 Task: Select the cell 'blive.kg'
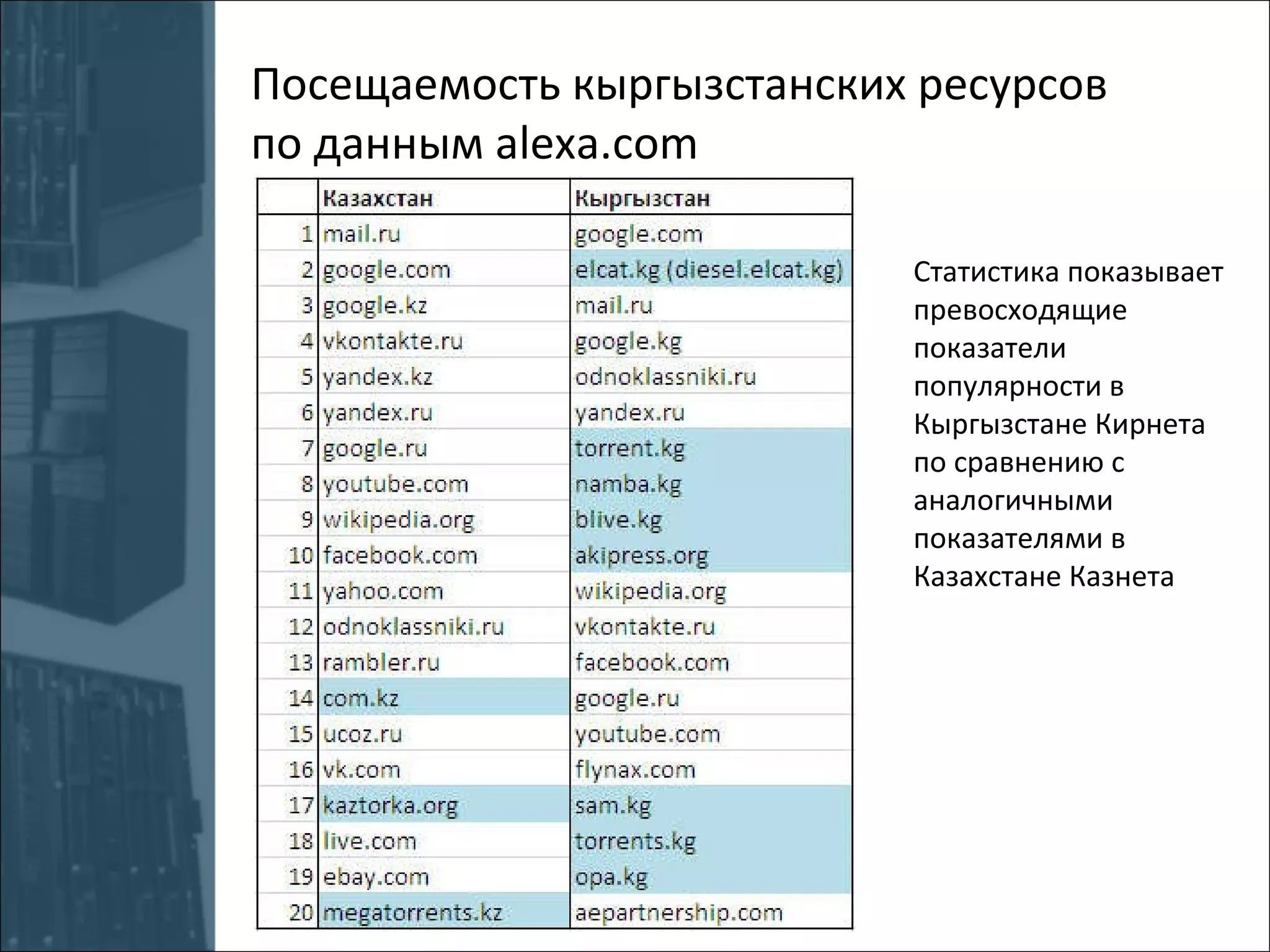[711, 519]
